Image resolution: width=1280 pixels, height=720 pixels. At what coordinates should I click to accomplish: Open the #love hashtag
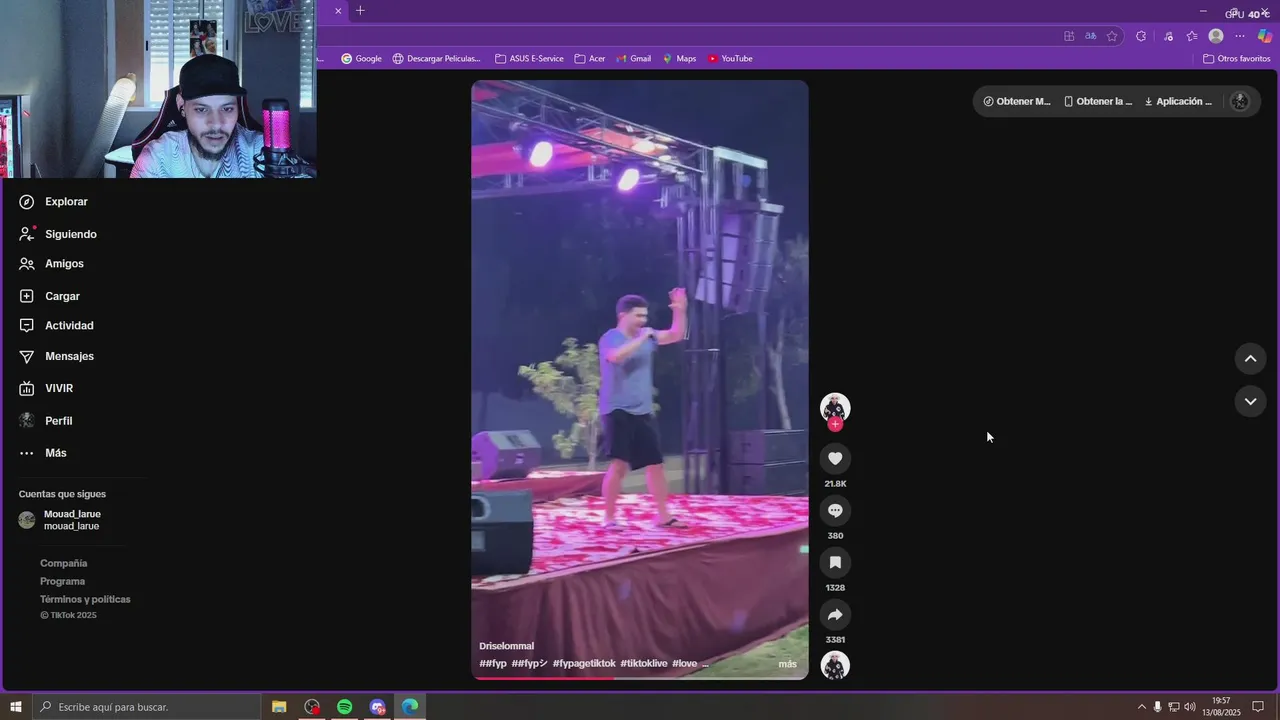685,664
